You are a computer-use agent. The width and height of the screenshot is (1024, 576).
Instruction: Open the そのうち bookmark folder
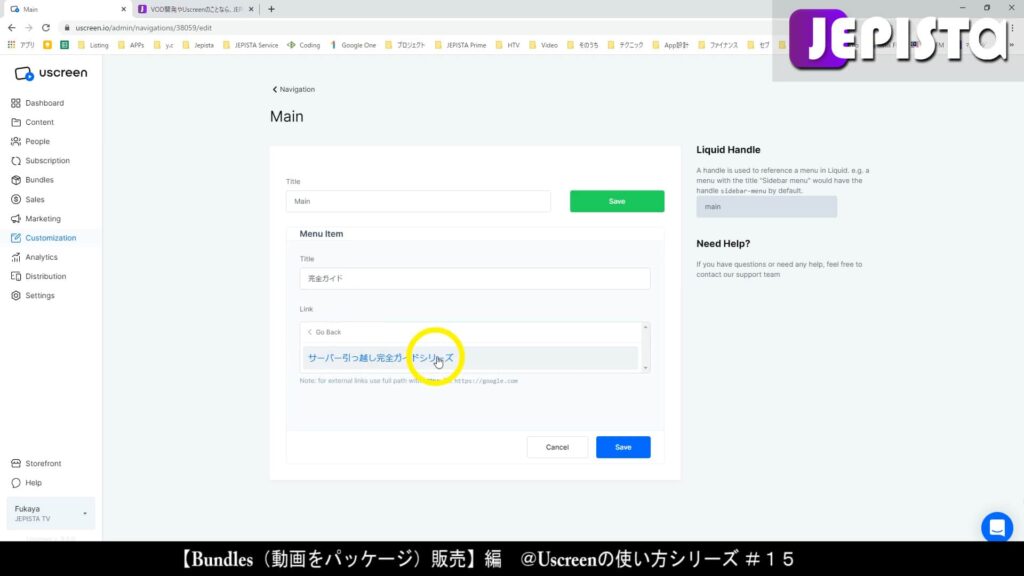[583, 45]
